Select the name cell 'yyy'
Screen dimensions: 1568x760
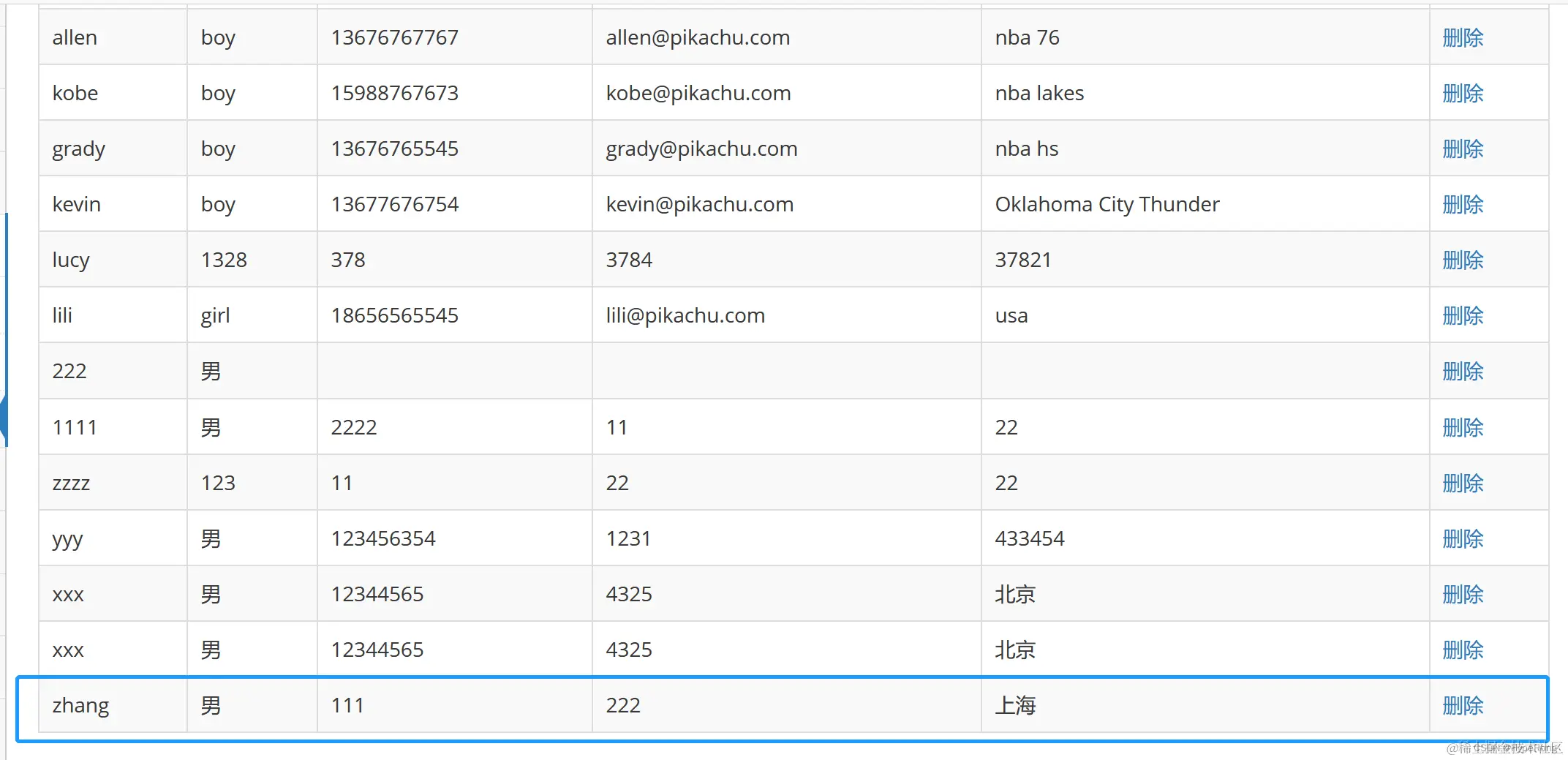[67, 541]
